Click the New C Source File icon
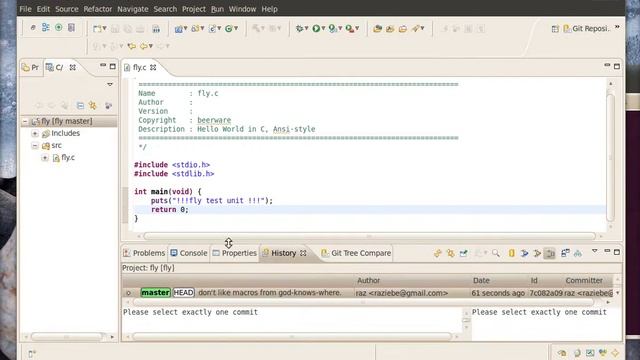Image resolution: width=640 pixels, height=360 pixels. (x=212, y=29)
